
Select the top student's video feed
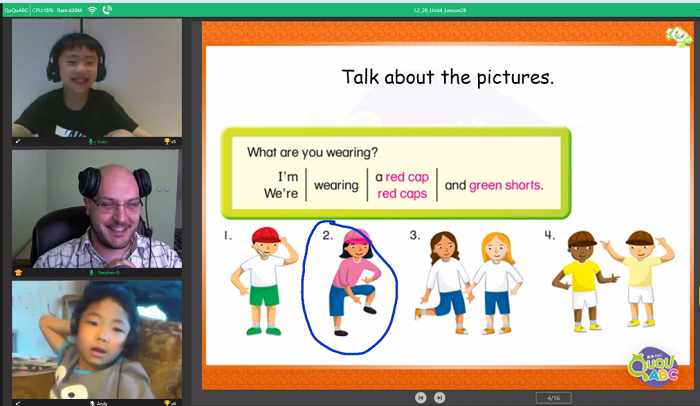(x=97, y=78)
